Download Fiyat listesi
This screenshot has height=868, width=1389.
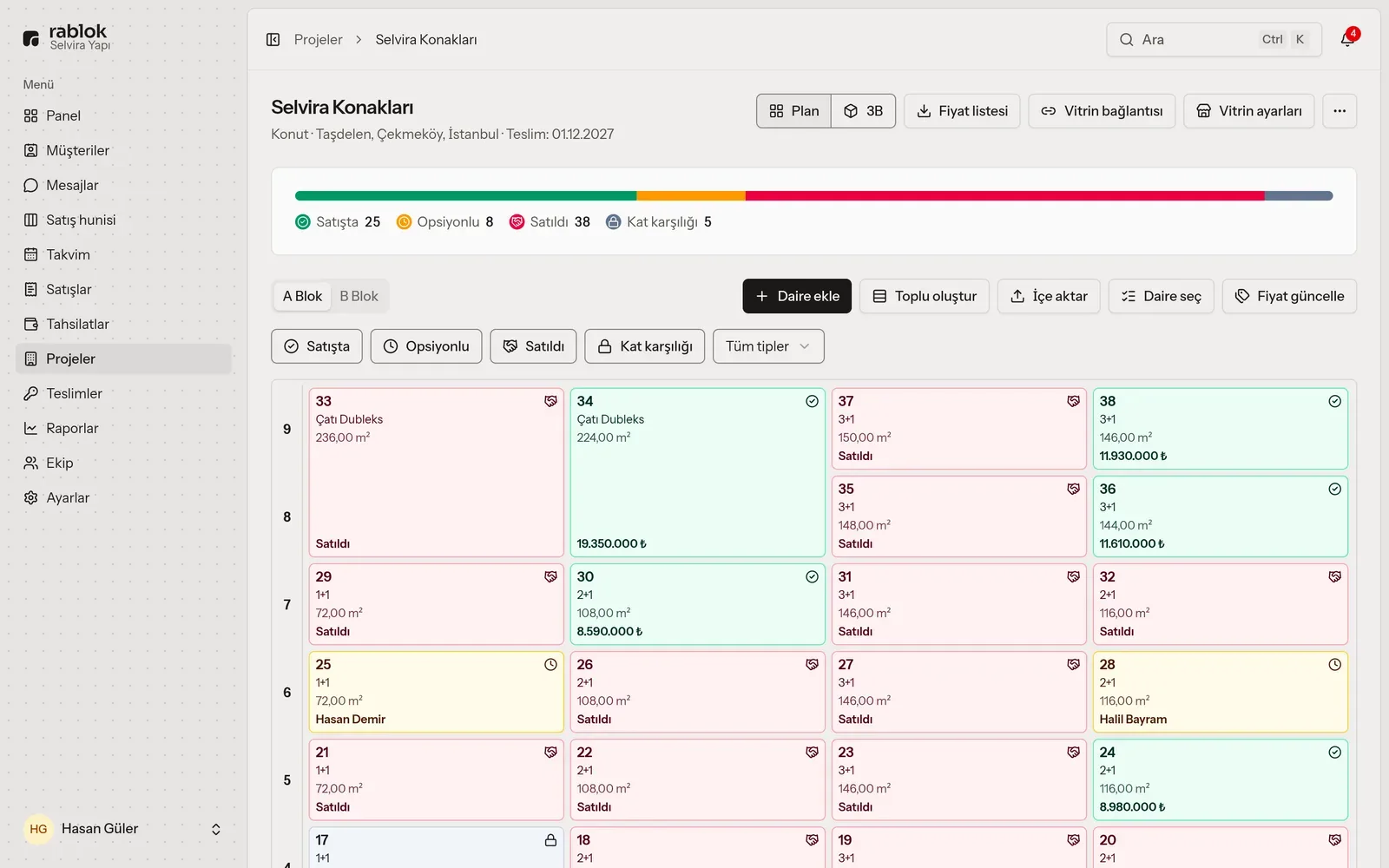962,111
